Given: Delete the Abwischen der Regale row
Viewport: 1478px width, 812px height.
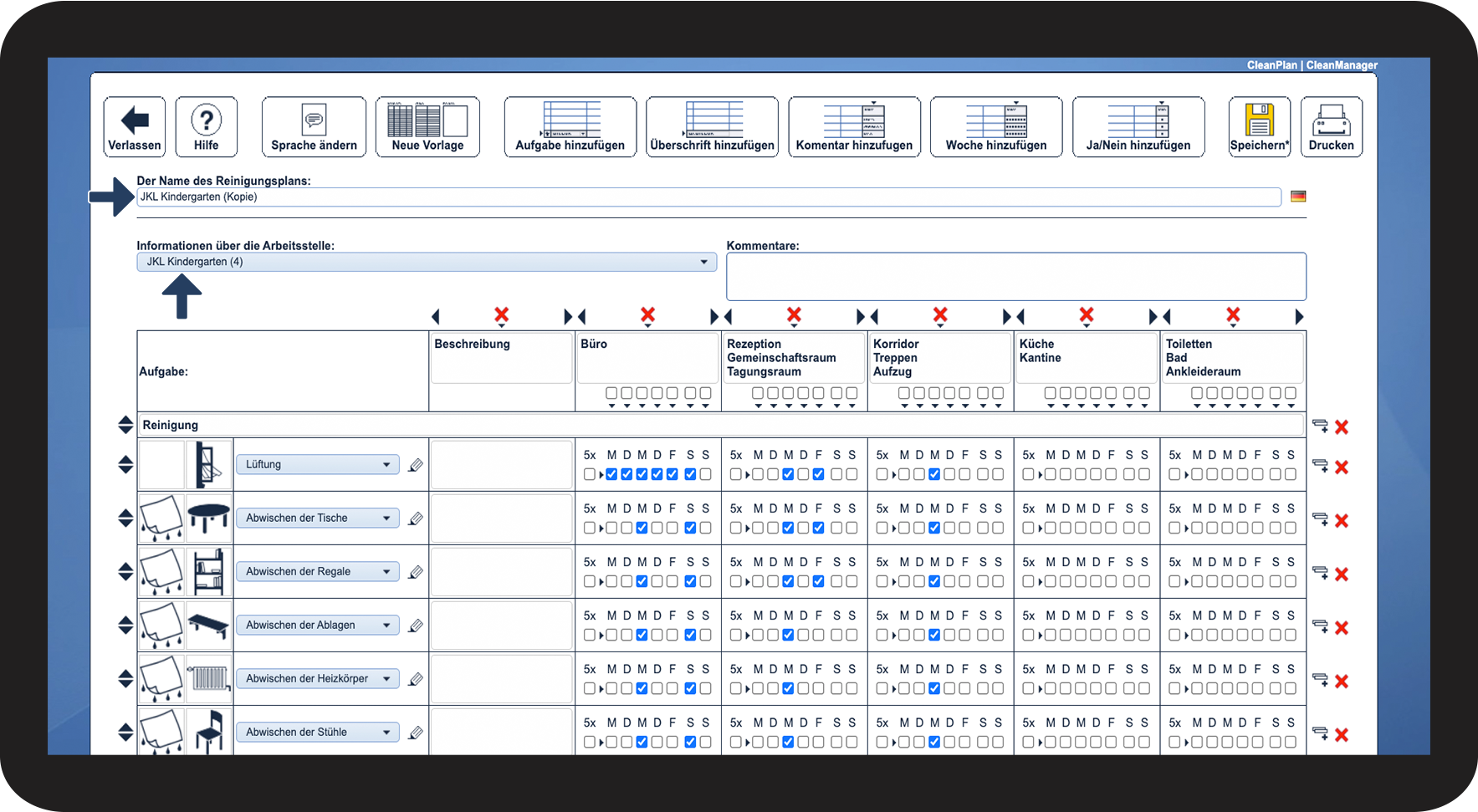Looking at the screenshot, I should [x=1342, y=575].
